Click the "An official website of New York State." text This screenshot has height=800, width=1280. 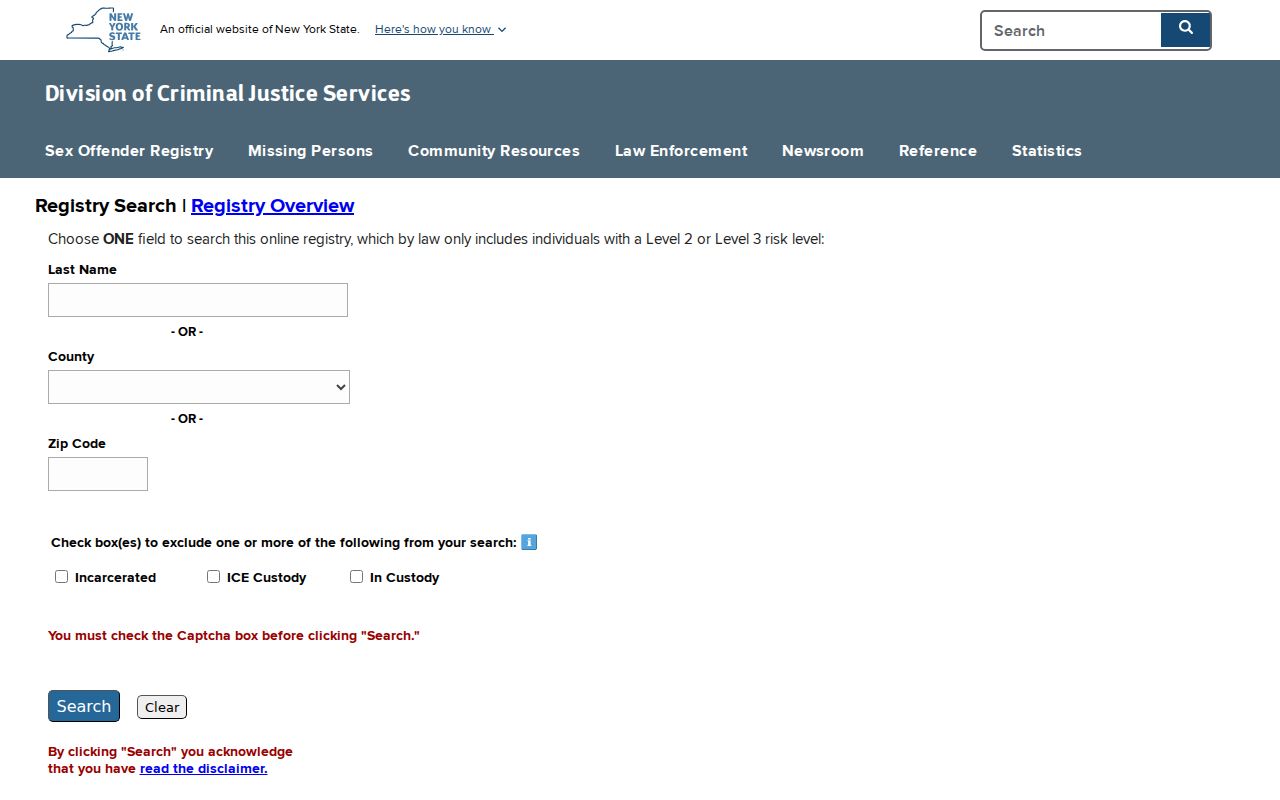pos(260,29)
